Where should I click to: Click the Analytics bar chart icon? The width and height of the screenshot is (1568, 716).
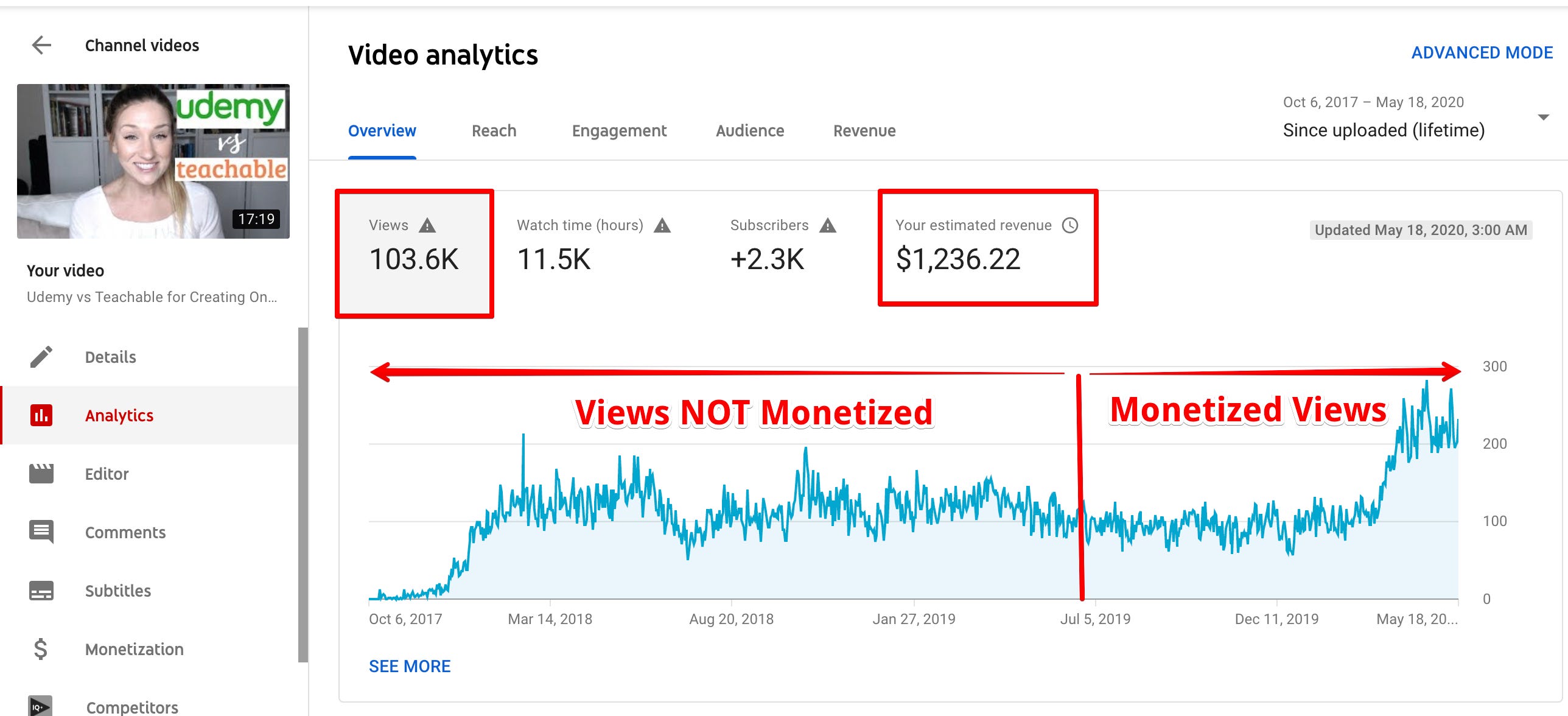pyautogui.click(x=41, y=415)
